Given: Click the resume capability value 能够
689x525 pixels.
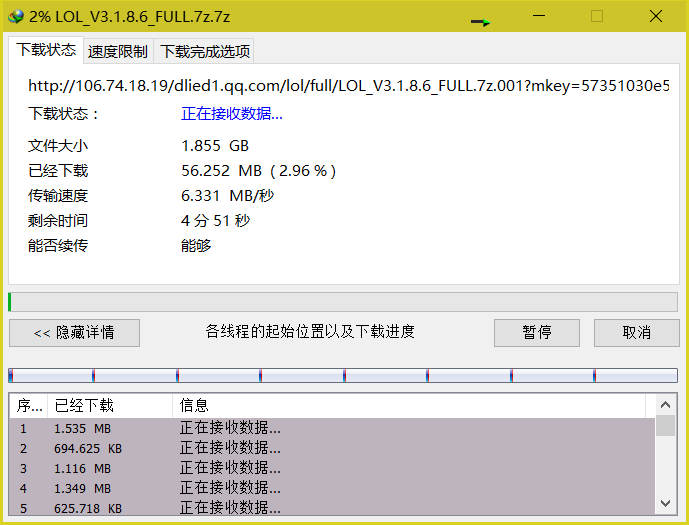Looking at the screenshot, I should pyautogui.click(x=196, y=246).
